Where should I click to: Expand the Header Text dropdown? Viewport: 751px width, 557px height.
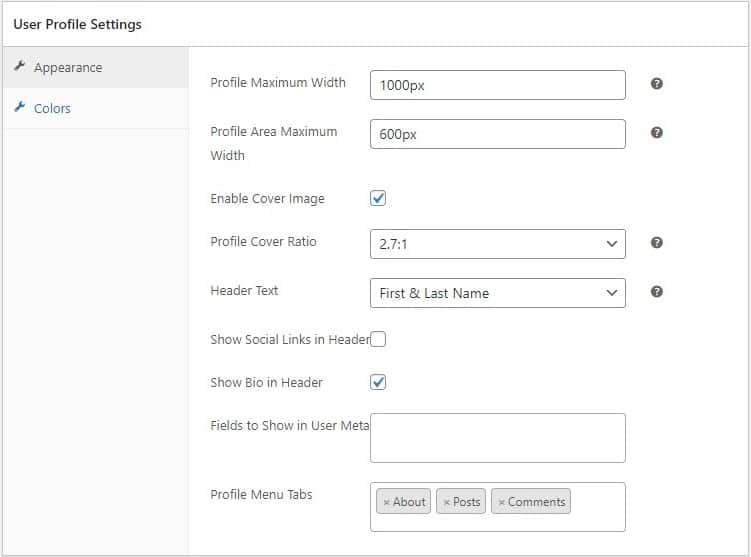[497, 292]
